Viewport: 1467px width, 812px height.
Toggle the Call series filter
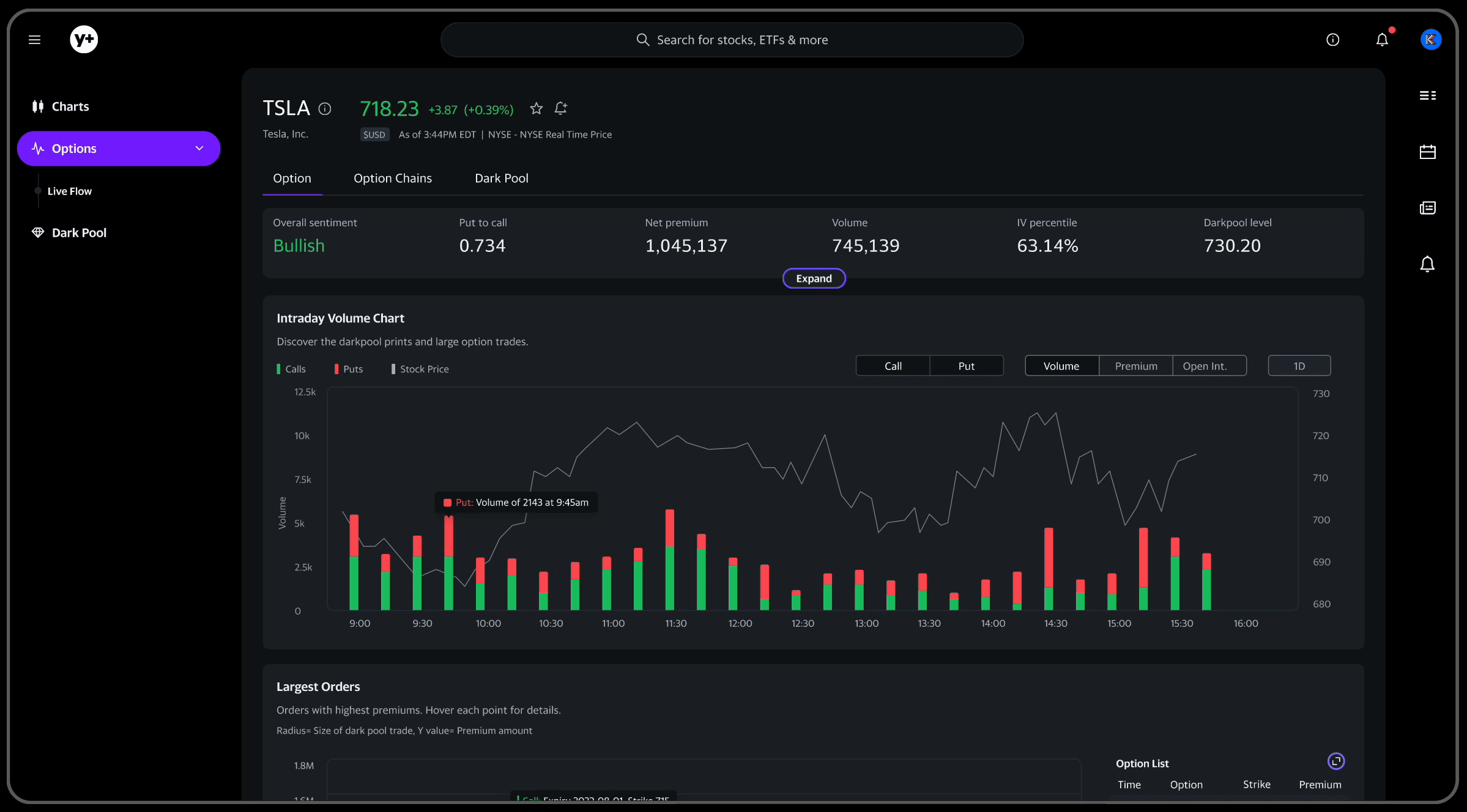(893, 366)
